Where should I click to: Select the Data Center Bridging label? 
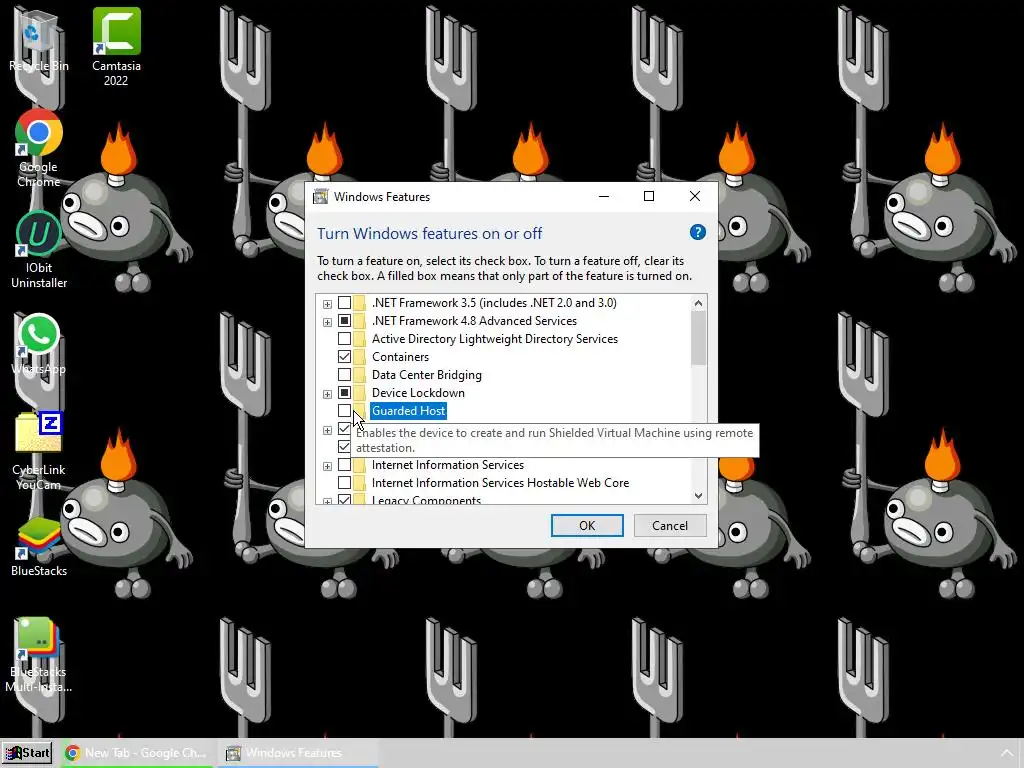[x=426, y=375]
